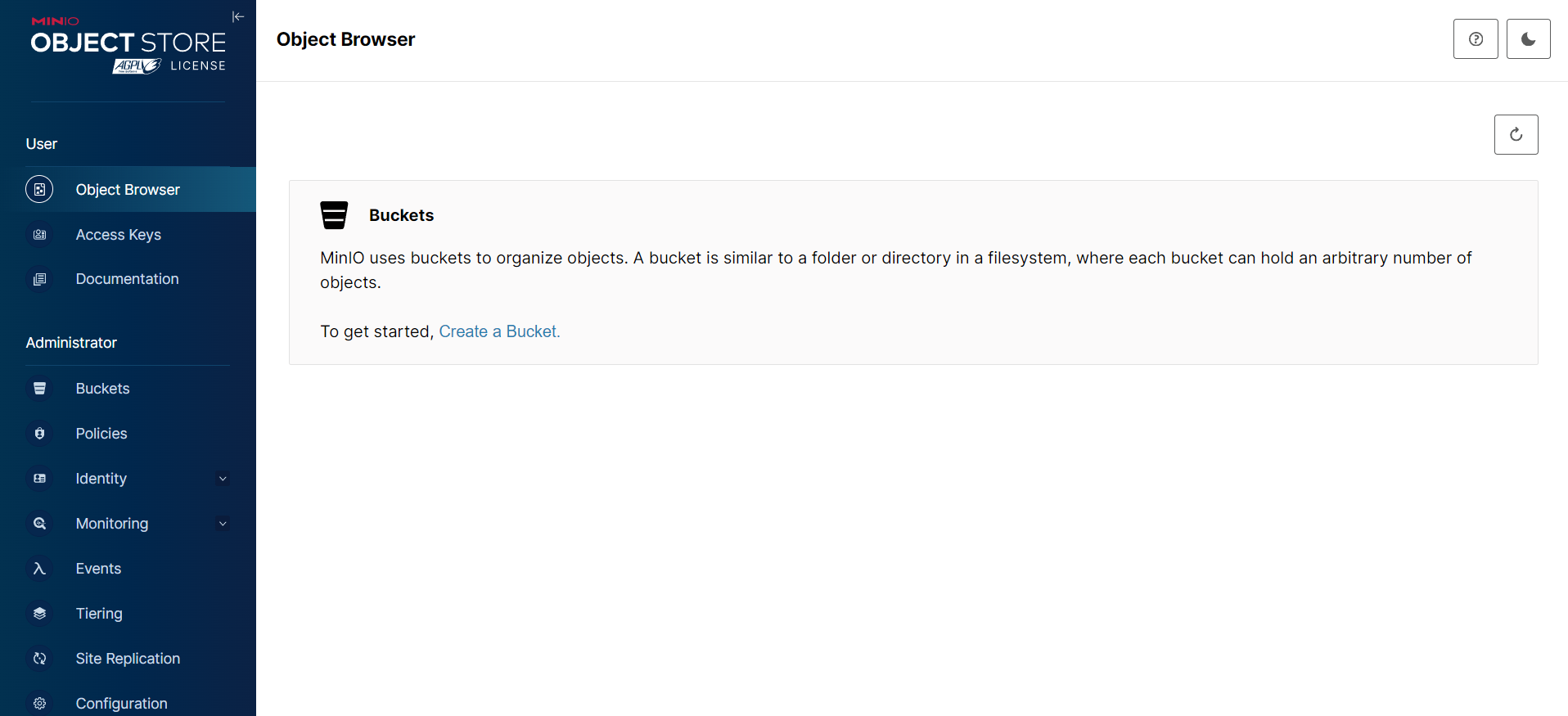Click the Tiering layers icon
The image size is (1568, 716).
click(x=39, y=614)
